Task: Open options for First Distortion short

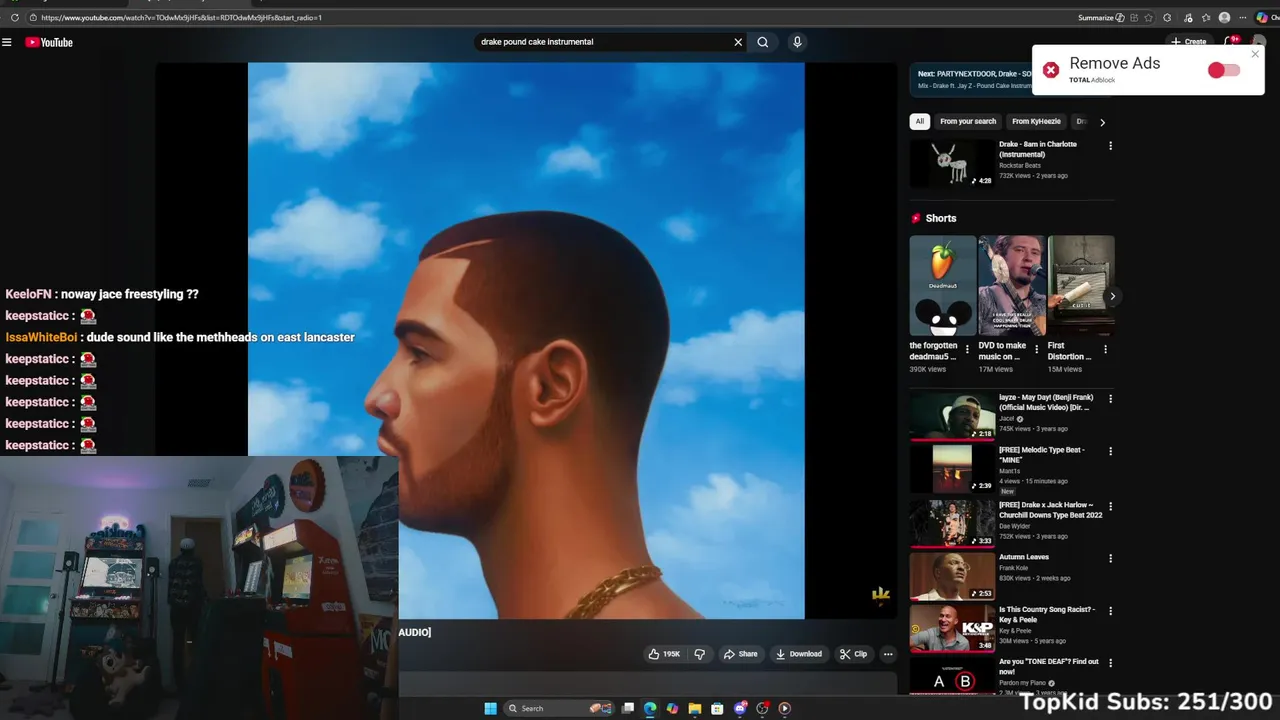Action: [1105, 349]
